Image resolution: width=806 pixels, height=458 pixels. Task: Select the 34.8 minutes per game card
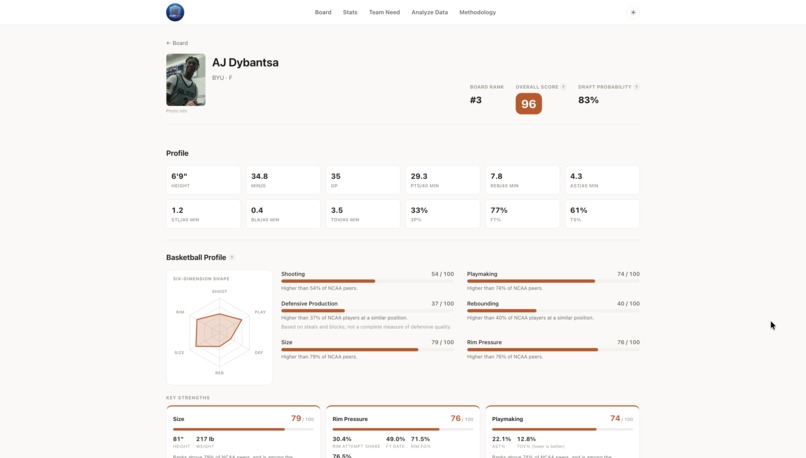pyautogui.click(x=283, y=180)
